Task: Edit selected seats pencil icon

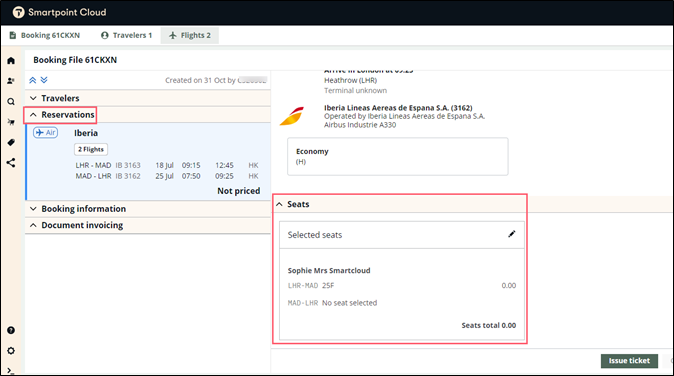Action: point(512,234)
